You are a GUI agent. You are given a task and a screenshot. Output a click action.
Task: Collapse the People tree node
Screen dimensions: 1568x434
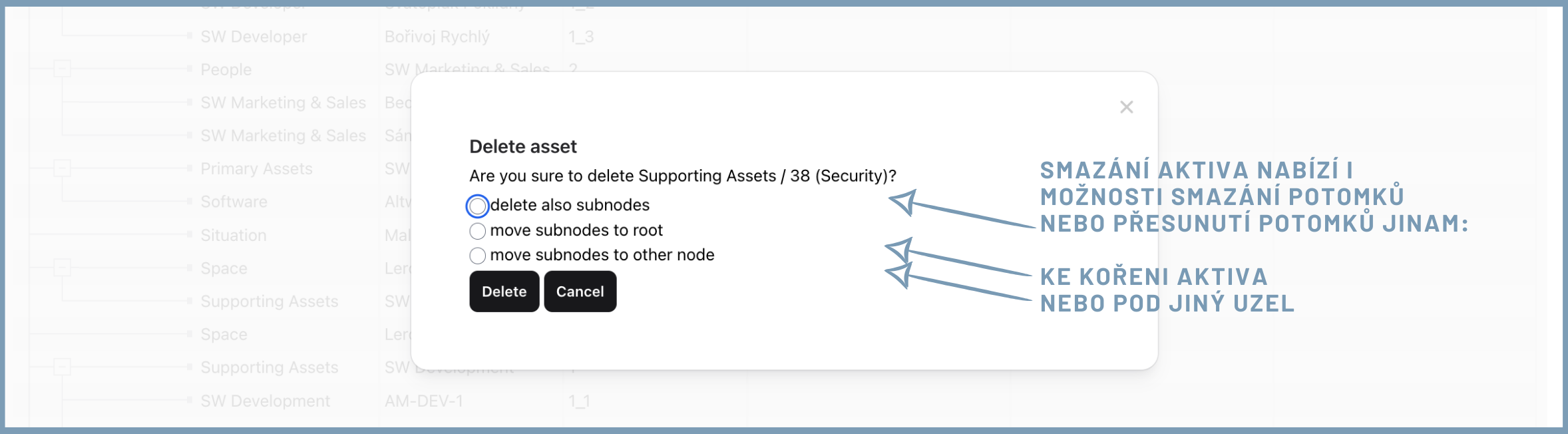[x=62, y=69]
